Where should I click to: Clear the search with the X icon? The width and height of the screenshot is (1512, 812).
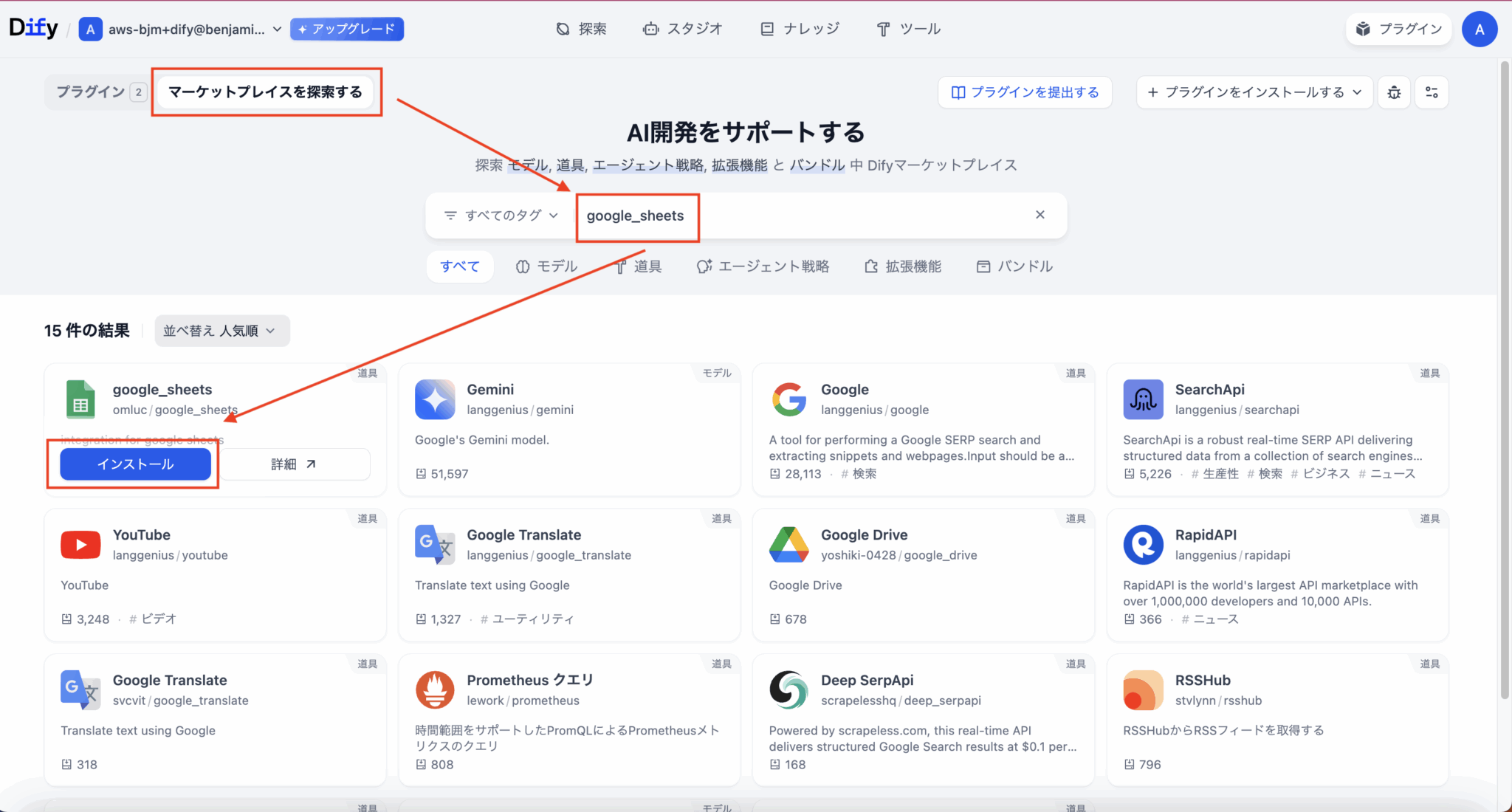[1040, 215]
